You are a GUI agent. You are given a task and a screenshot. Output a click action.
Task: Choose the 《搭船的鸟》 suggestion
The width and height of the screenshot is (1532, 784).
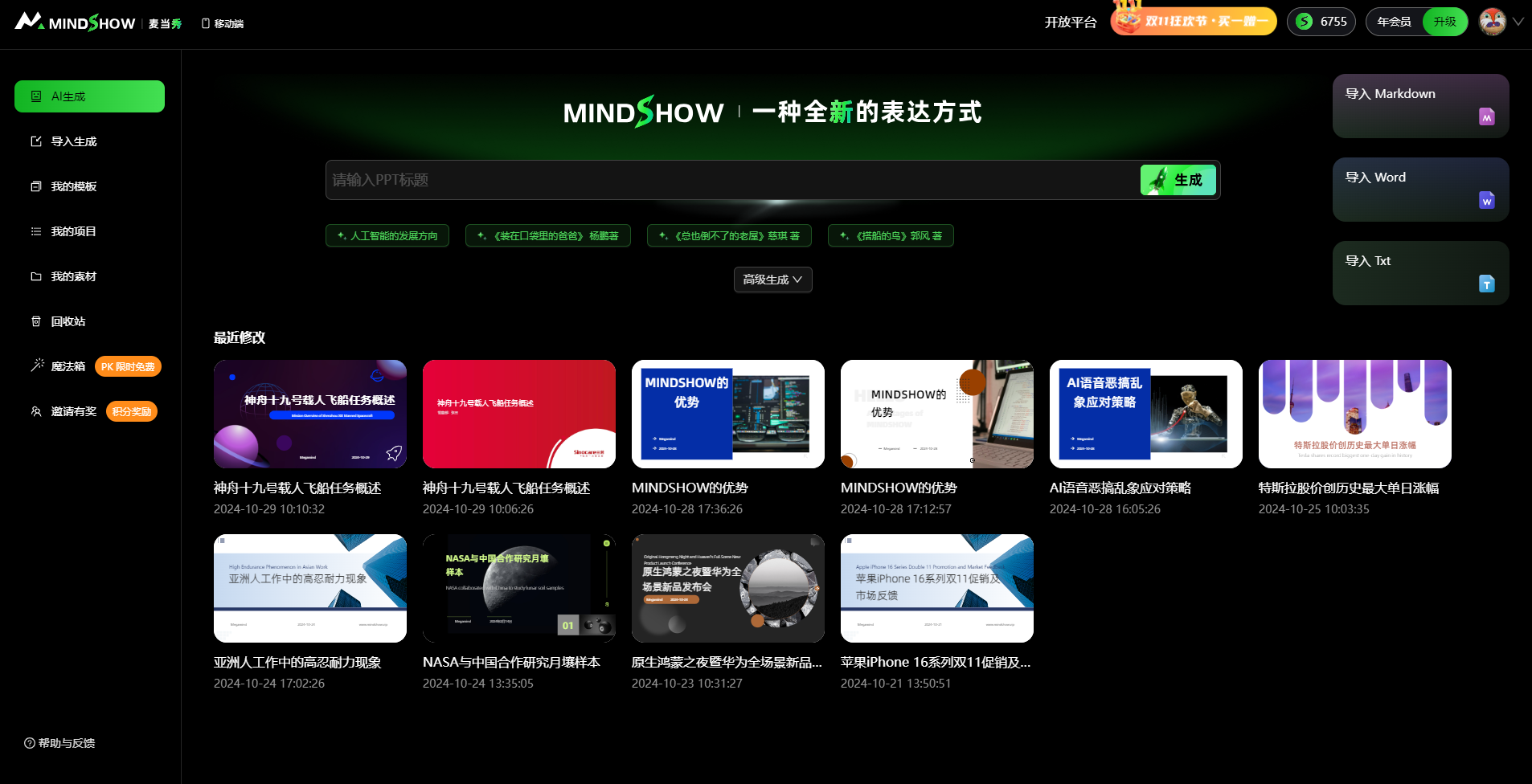click(x=891, y=235)
